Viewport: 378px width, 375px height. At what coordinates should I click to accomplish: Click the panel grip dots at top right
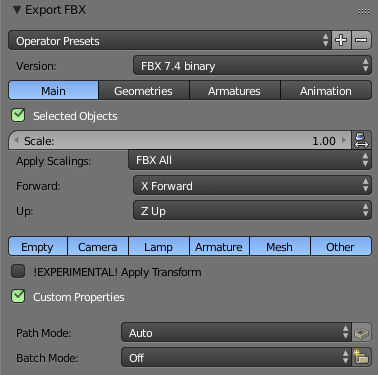pos(364,11)
